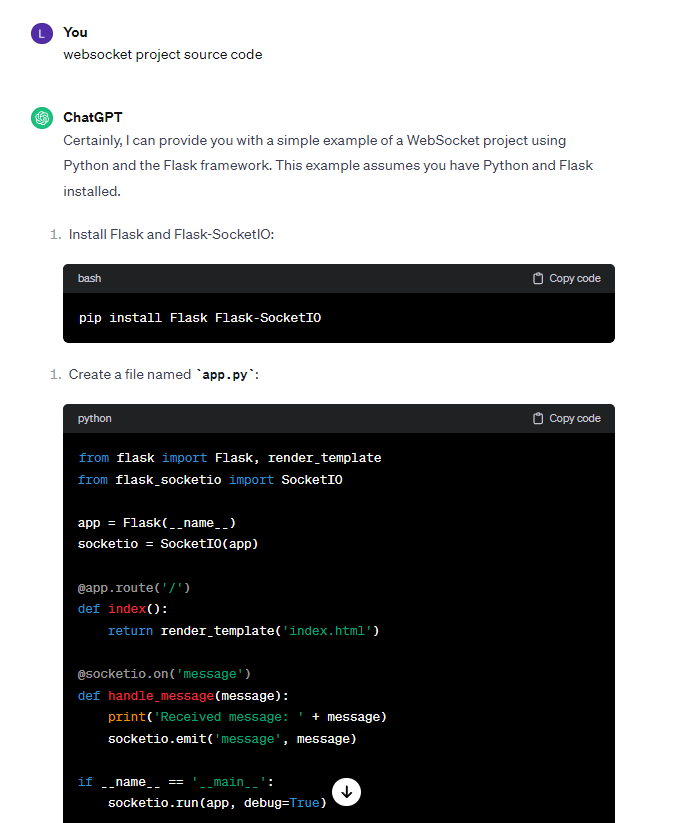The height and width of the screenshot is (823, 677).
Task: Click the 'def index():' line
Action: click(x=123, y=609)
